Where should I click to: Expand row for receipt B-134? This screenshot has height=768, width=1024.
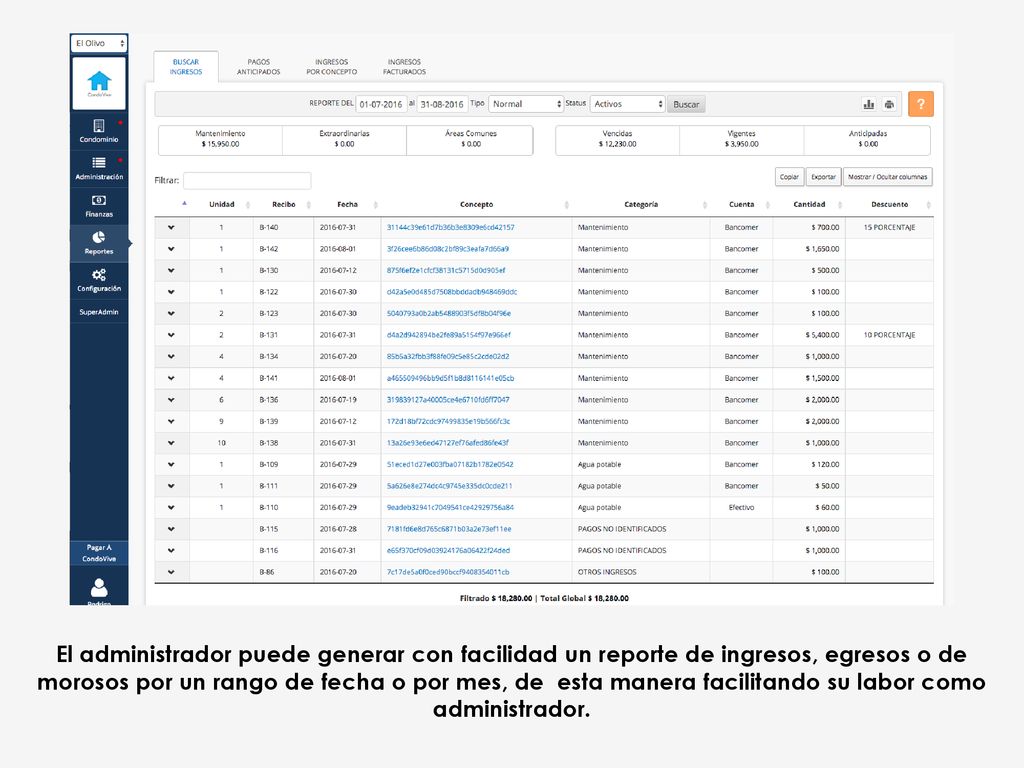[x=171, y=357]
